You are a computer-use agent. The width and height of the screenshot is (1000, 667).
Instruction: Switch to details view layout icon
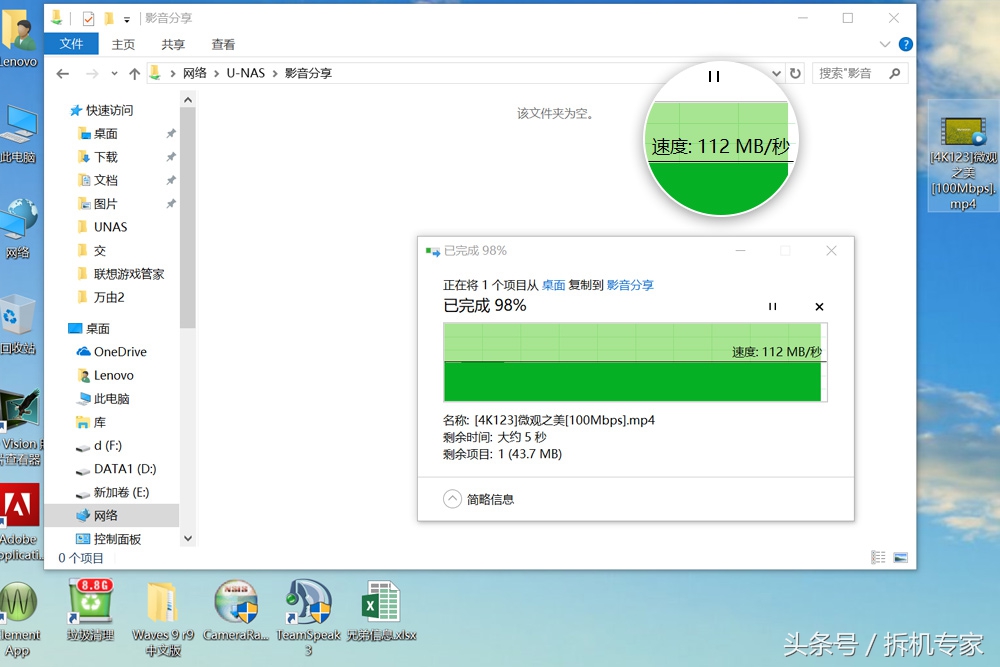tap(878, 557)
